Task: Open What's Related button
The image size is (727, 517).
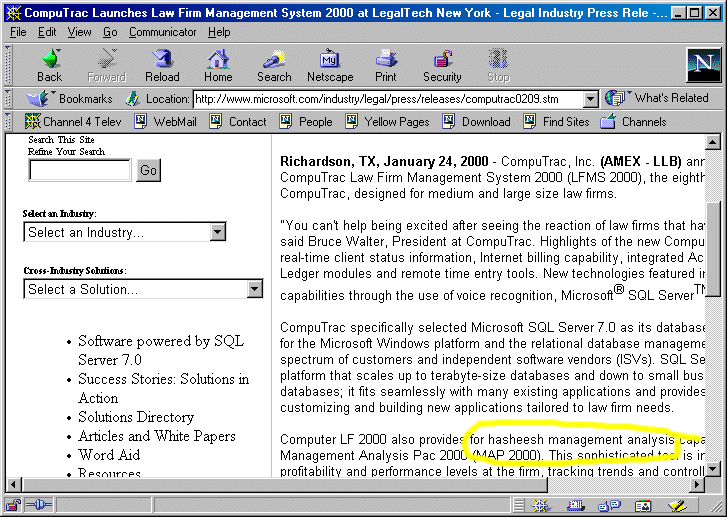Action: [657, 98]
